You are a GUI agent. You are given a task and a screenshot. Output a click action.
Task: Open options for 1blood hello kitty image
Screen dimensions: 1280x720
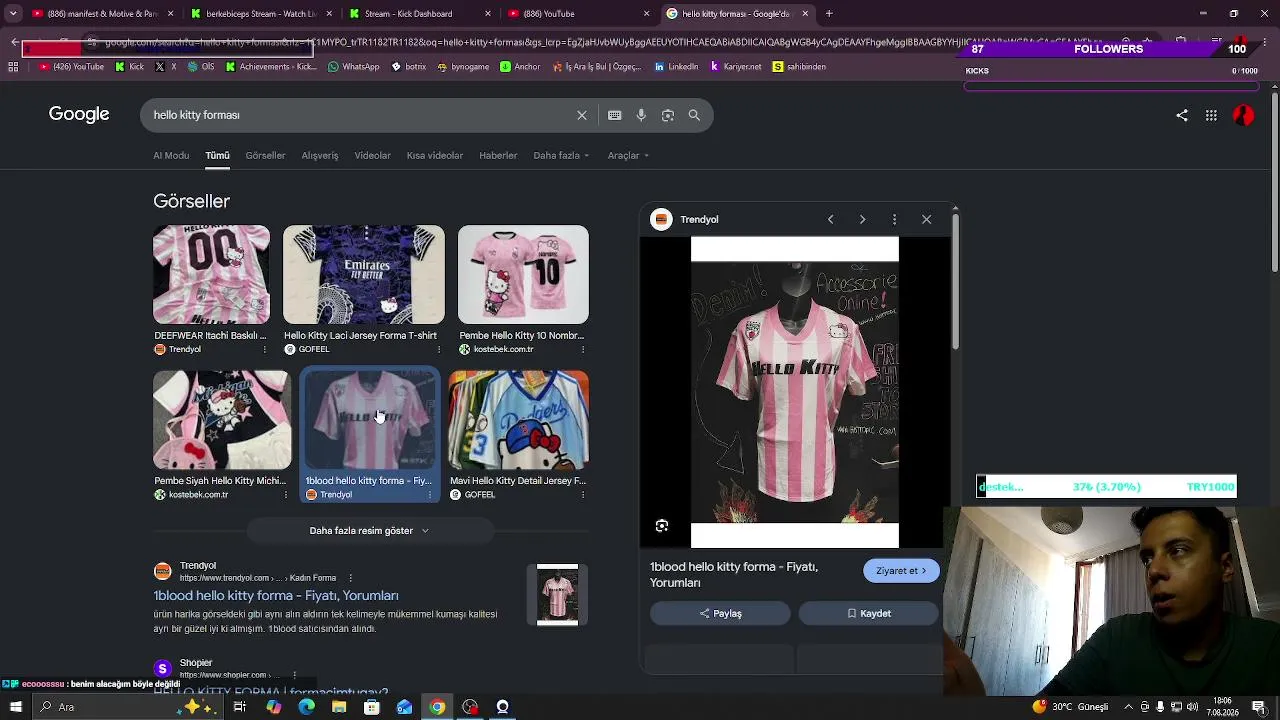(x=430, y=494)
